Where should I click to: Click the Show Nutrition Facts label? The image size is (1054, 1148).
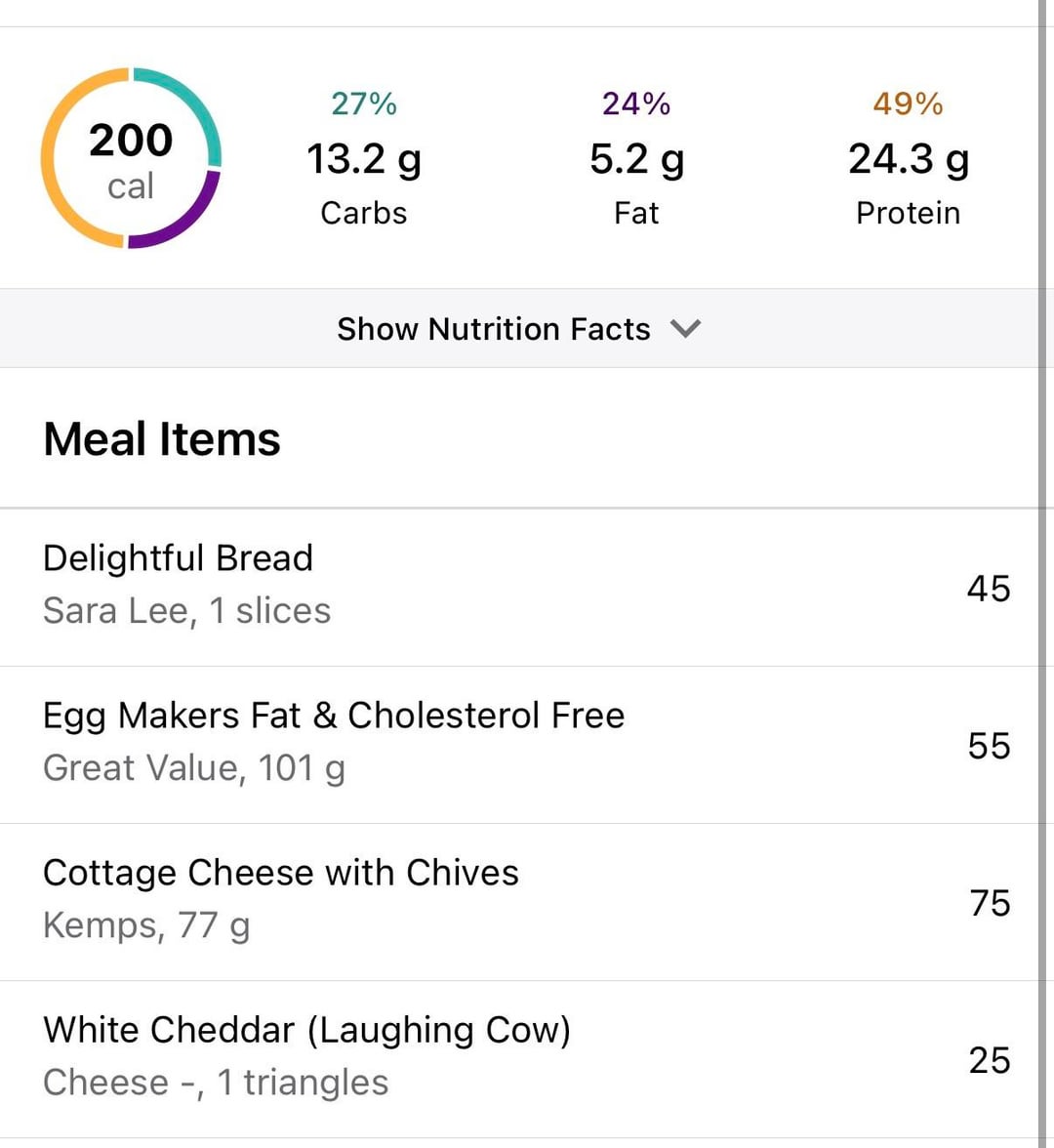pos(494,329)
